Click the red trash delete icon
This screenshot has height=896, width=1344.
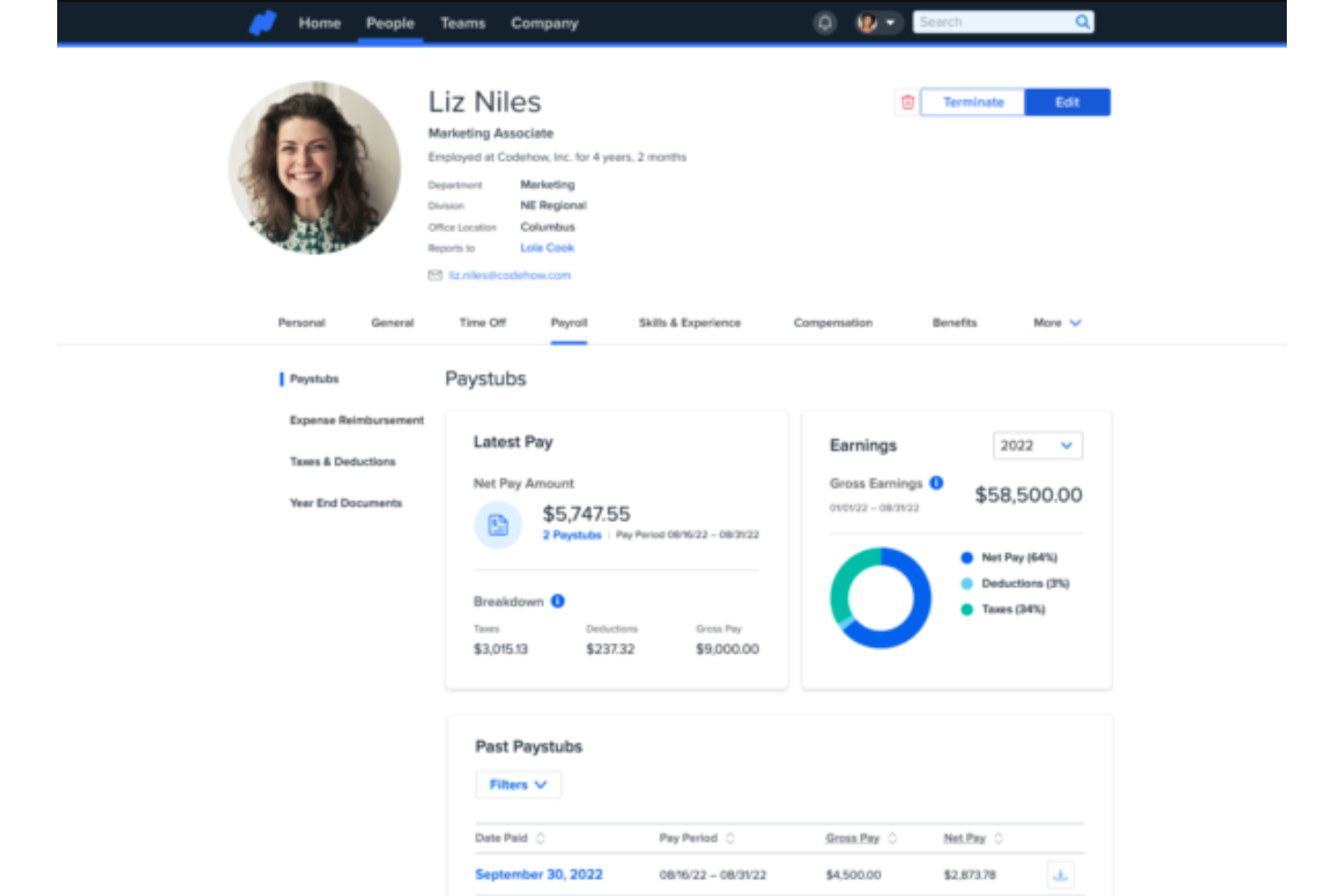(x=907, y=102)
